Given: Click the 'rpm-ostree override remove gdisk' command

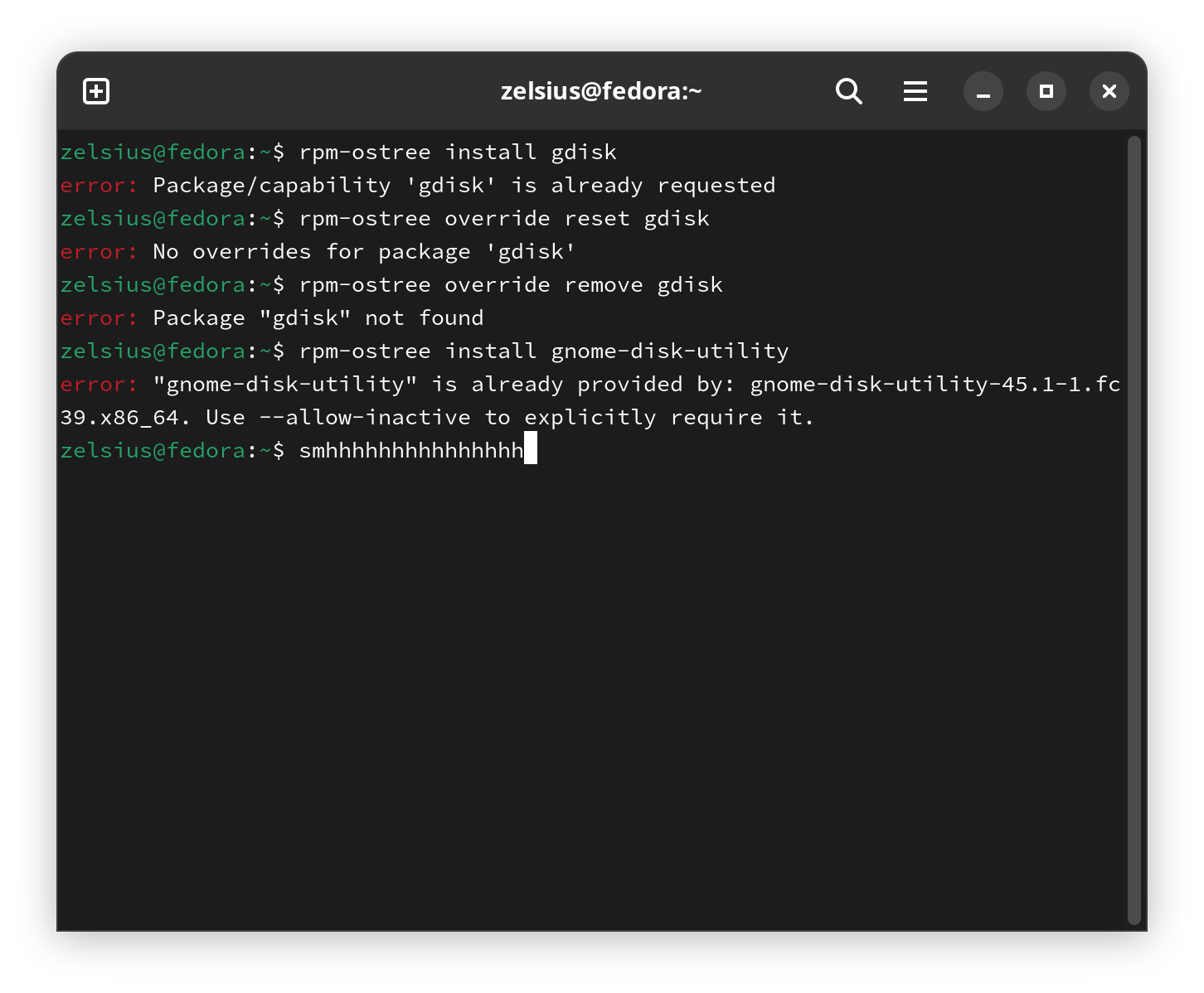Looking at the screenshot, I should 511,285.
